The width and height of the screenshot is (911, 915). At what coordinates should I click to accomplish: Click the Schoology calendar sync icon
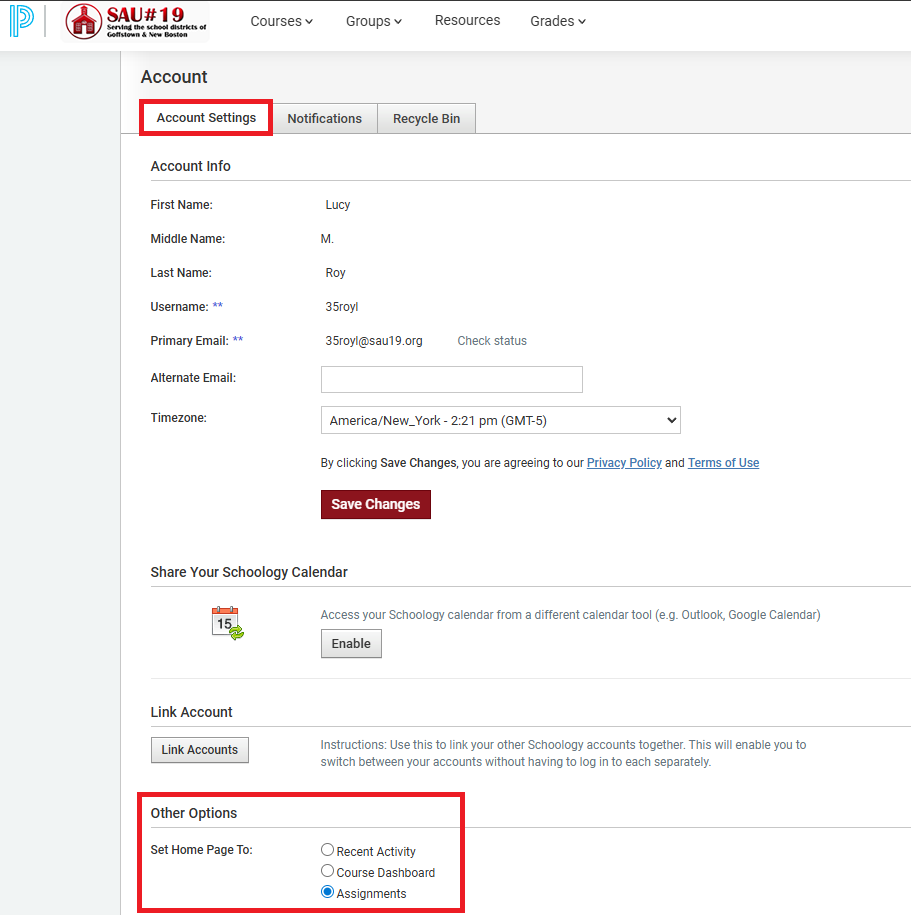[x=227, y=623]
